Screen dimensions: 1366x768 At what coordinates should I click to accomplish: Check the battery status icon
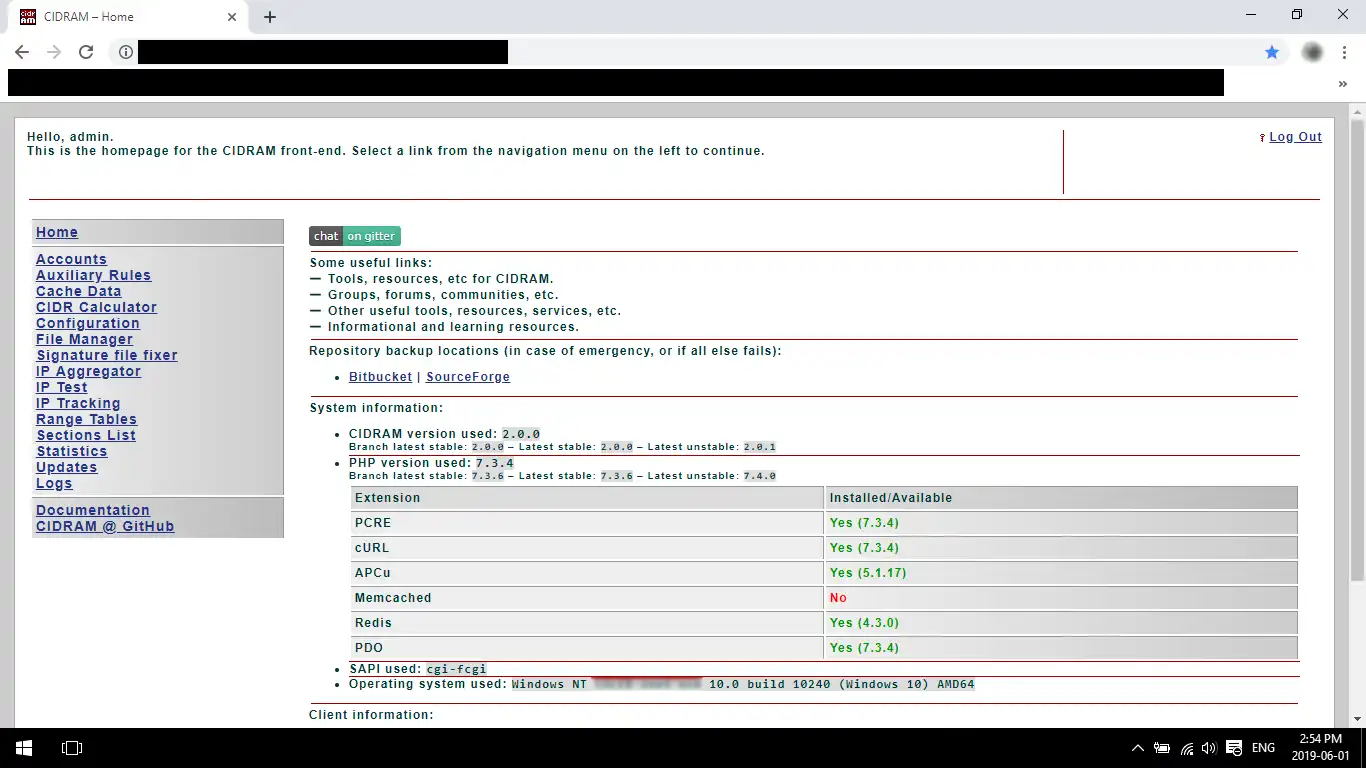[1162, 748]
